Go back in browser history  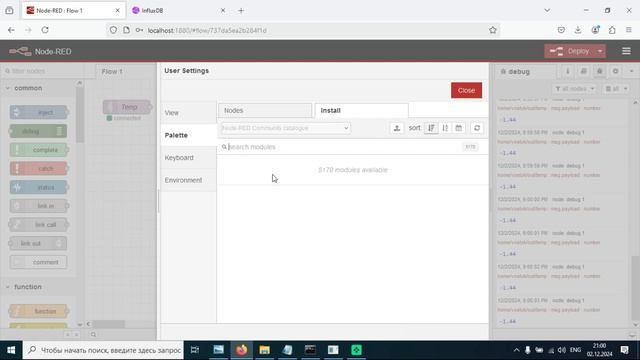coord(11,30)
